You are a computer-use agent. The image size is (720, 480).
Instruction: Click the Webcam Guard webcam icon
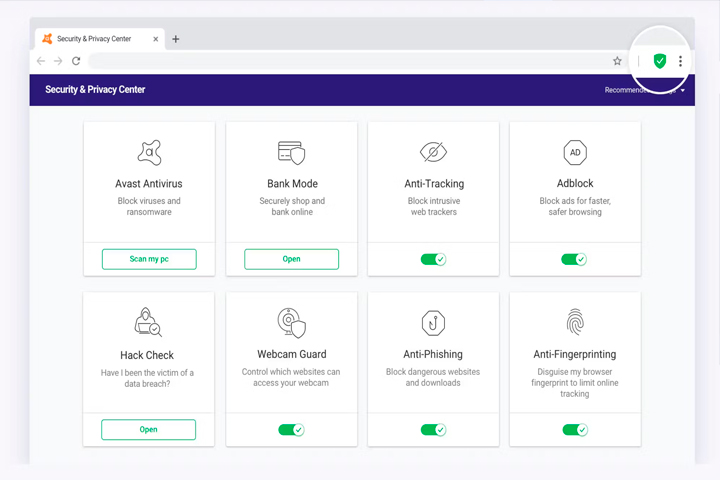292,322
